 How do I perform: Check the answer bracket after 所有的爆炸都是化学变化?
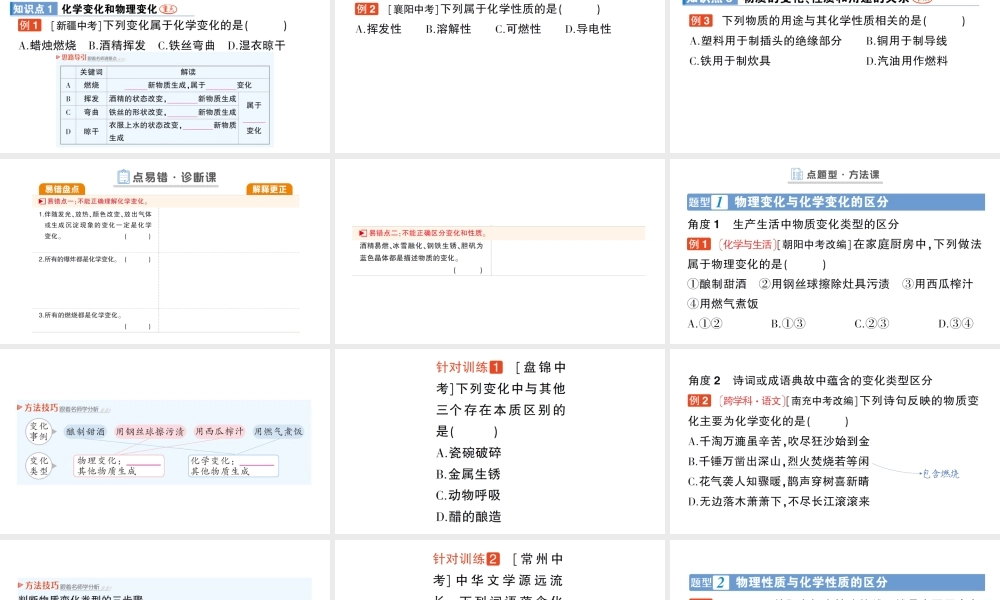coord(137,259)
